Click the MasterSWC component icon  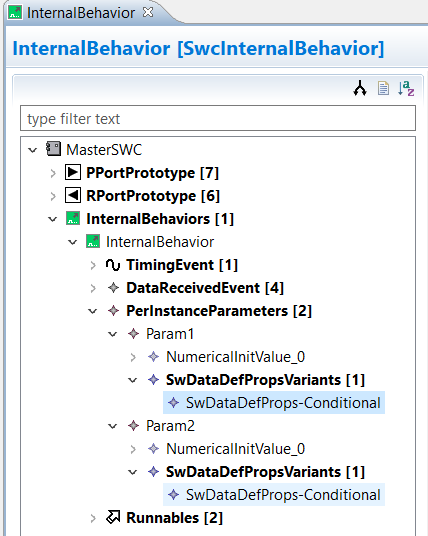[x=53, y=149]
